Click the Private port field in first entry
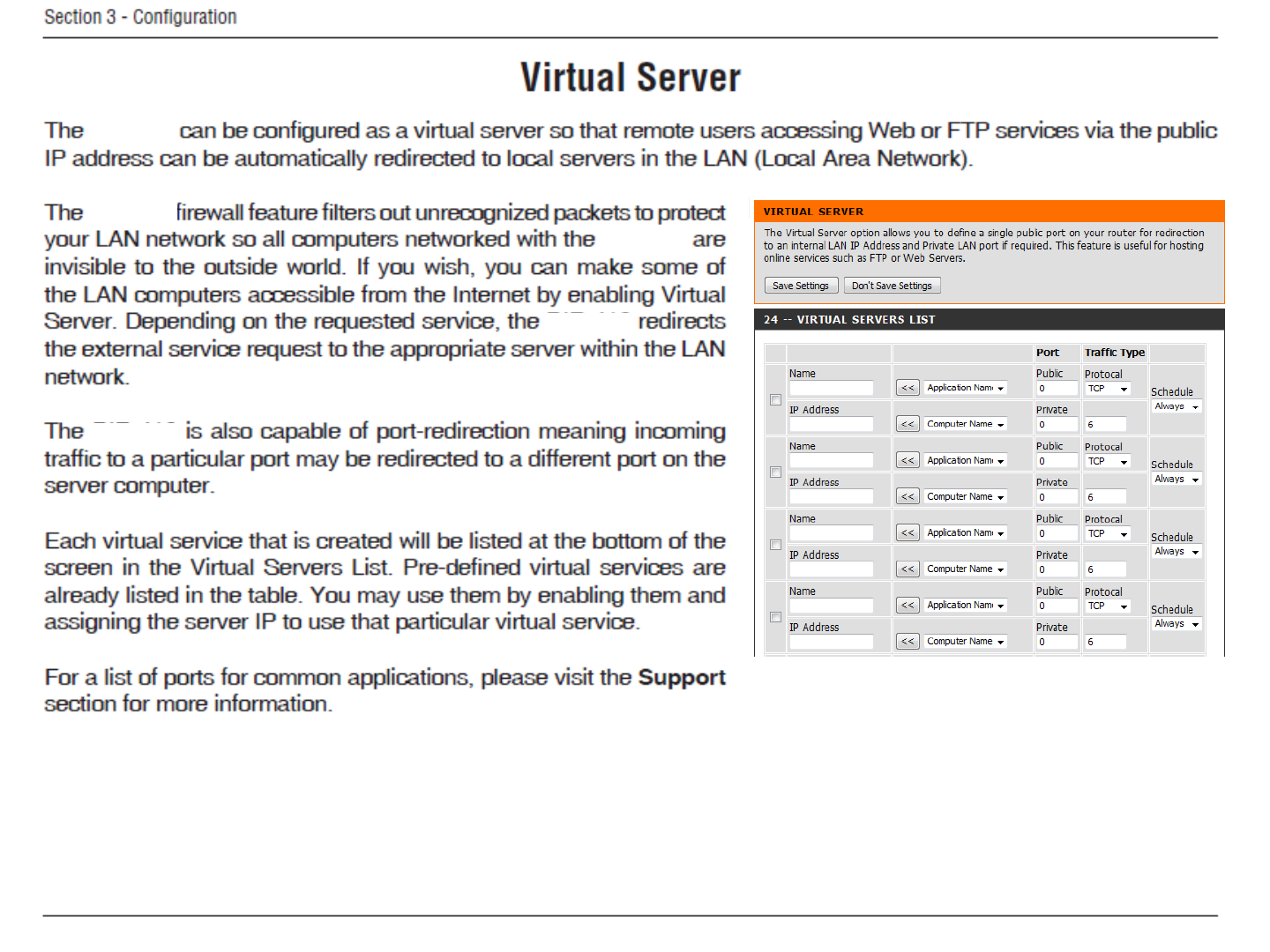 pos(1057,424)
